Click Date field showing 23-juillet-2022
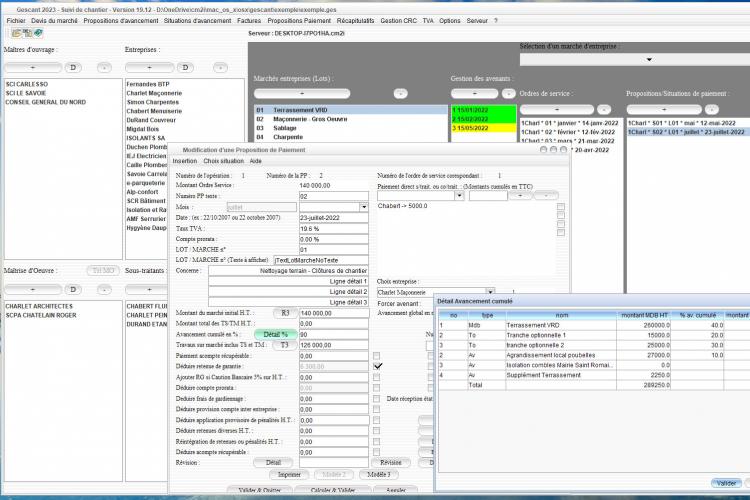 (333, 218)
